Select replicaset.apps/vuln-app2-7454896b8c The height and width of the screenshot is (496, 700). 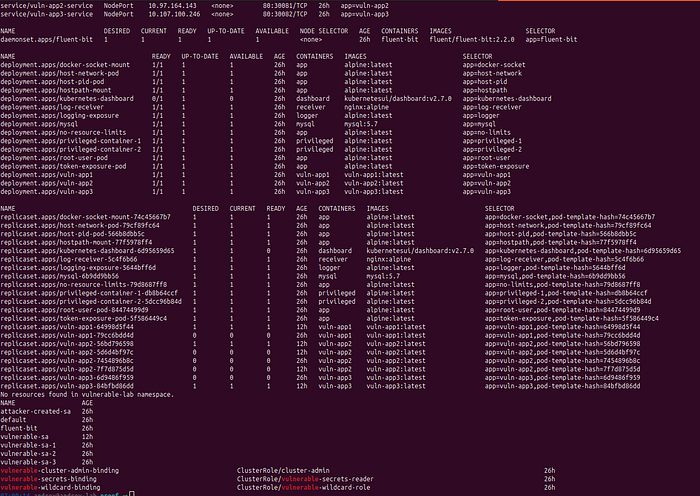[67, 362]
